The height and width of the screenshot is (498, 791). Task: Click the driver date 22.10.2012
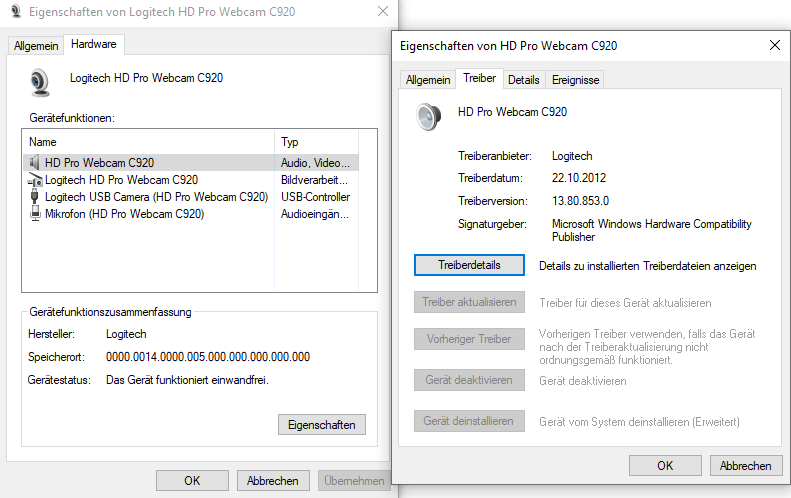(x=579, y=178)
